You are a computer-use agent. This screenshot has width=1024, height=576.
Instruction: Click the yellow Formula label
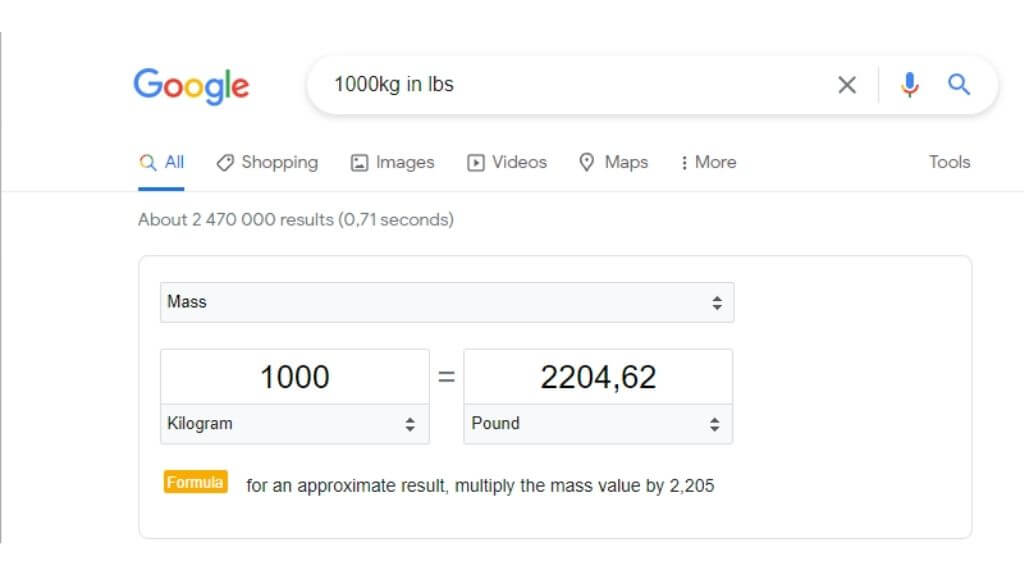pos(195,483)
